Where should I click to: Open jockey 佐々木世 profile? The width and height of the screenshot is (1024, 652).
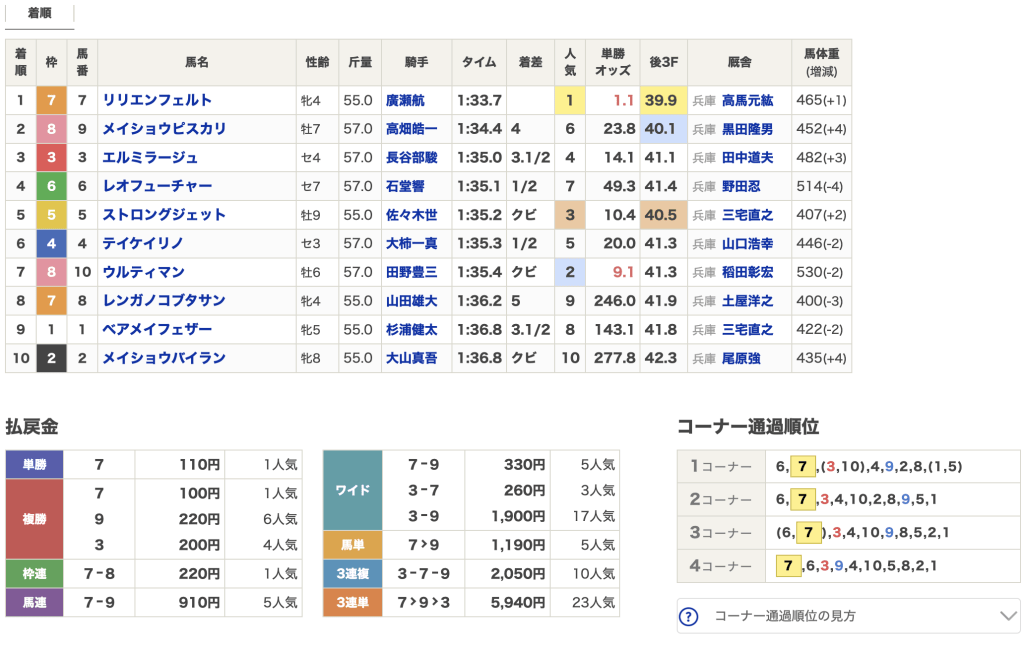[411, 216]
